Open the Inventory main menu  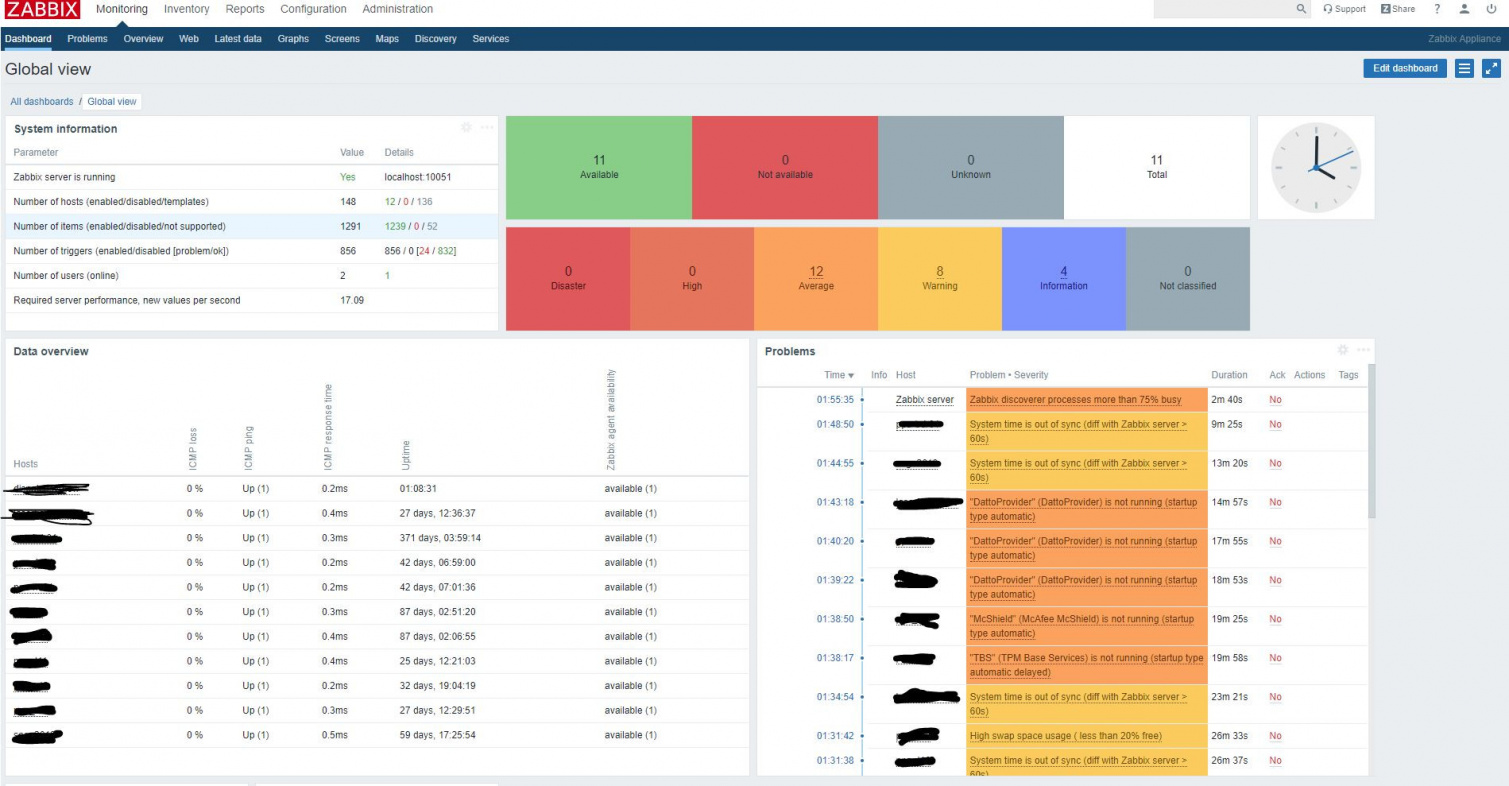(187, 9)
